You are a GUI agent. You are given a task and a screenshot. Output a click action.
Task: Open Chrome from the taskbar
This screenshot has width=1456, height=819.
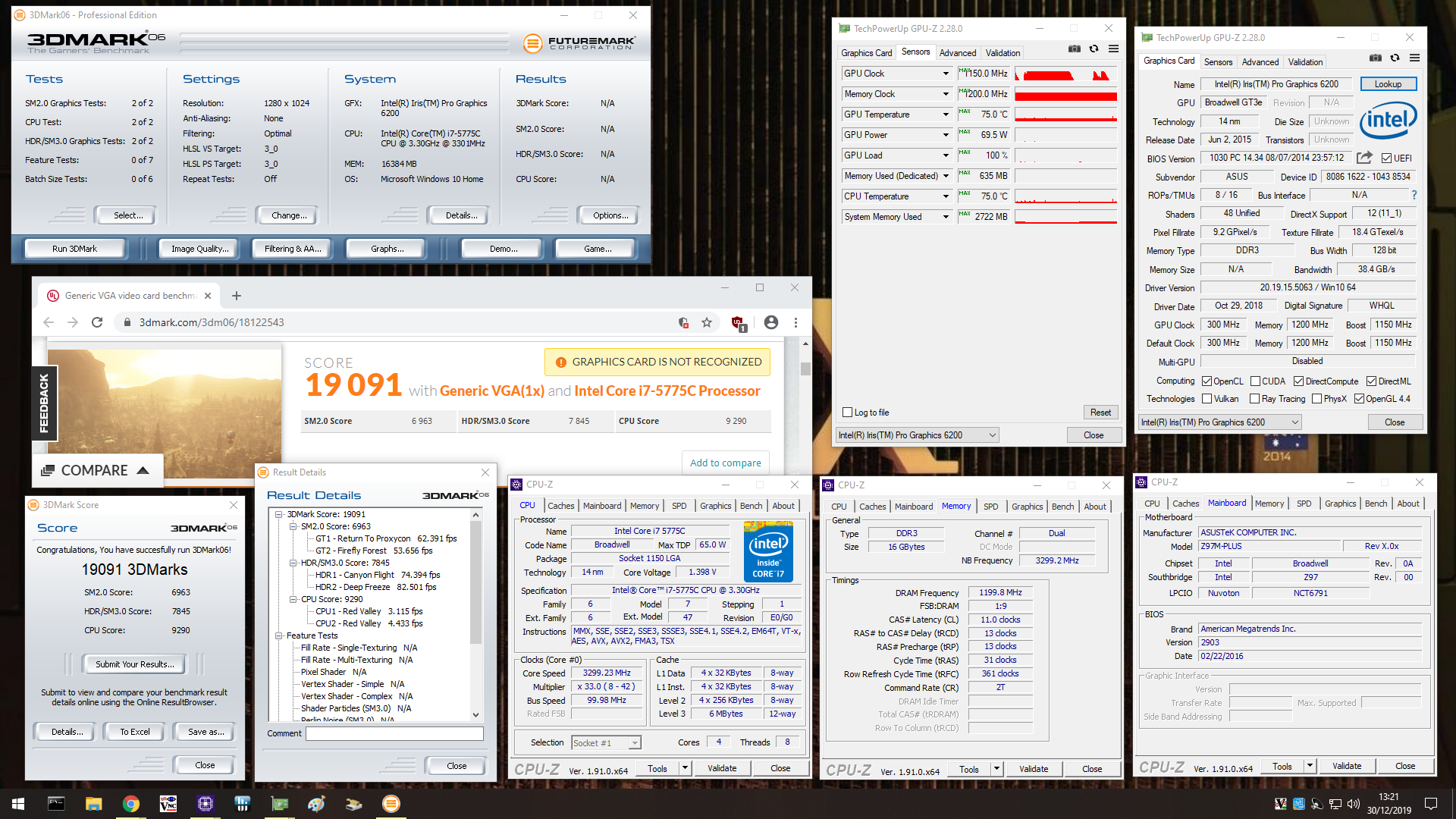pyautogui.click(x=131, y=804)
